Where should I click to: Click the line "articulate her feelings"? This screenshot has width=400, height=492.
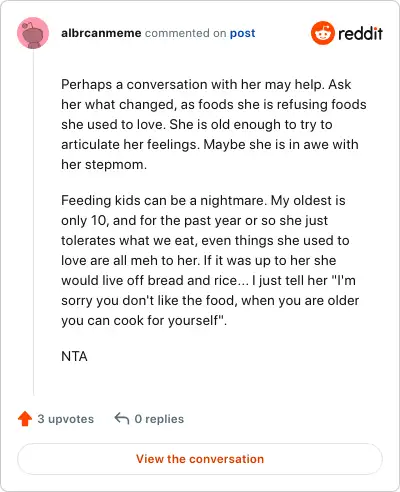coord(130,145)
